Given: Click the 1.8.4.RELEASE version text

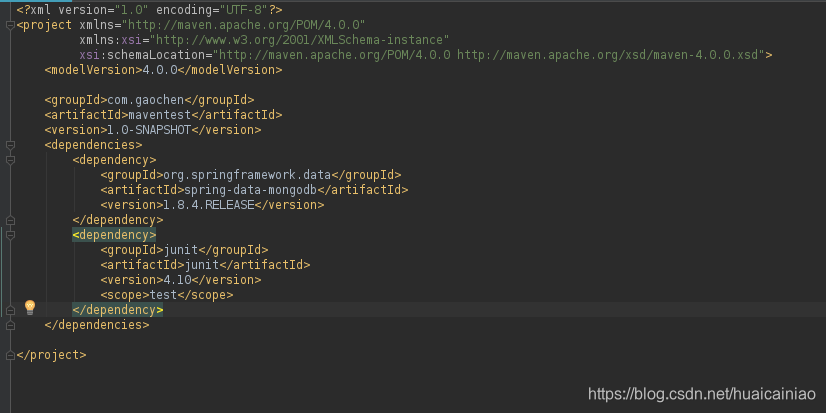Looking at the screenshot, I should click(x=209, y=205).
